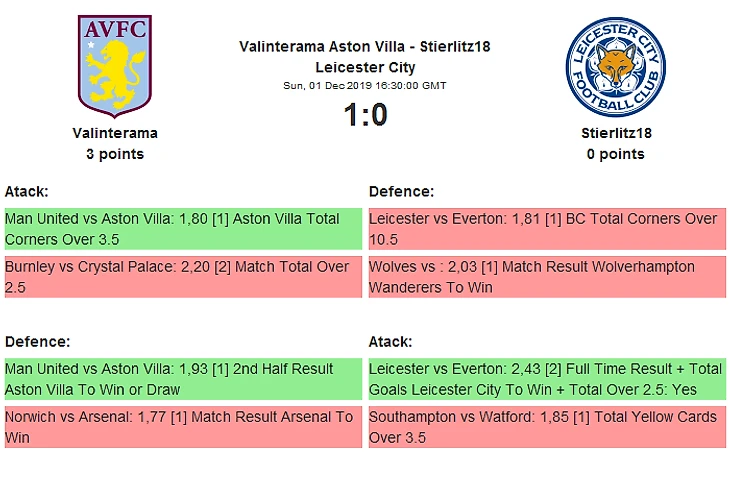This screenshot has width=730, height=480.
Task: Select the Valinterama player name
Action: click(x=115, y=133)
